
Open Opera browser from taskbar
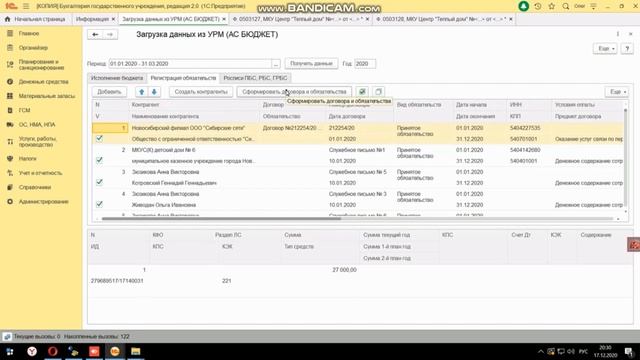(x=53, y=351)
